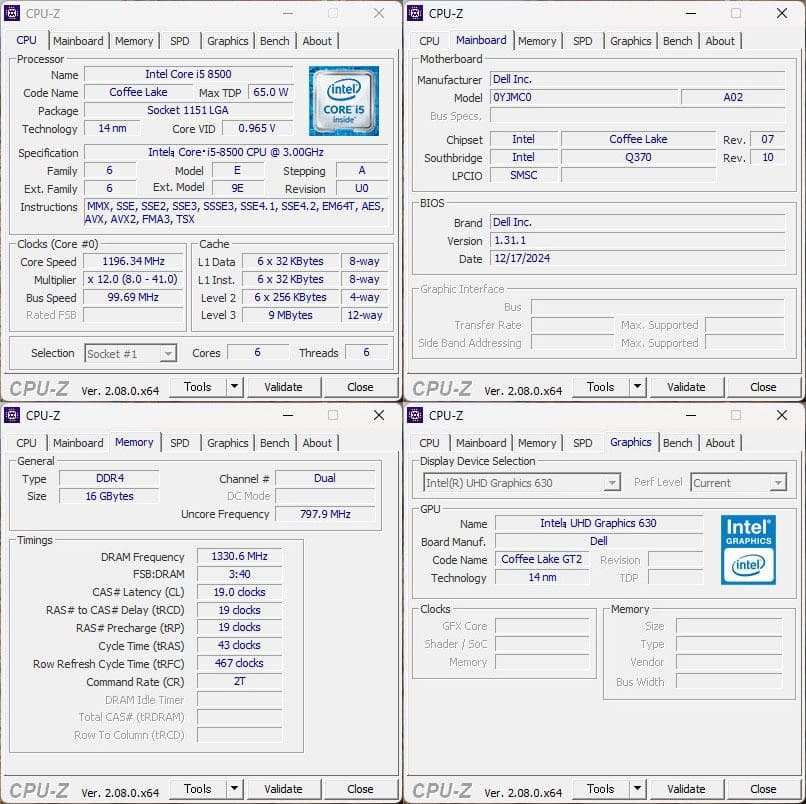Screen dimensions: 806x804
Task: Click the CPU-Z title bar icon on Graphics window
Action: tap(417, 415)
